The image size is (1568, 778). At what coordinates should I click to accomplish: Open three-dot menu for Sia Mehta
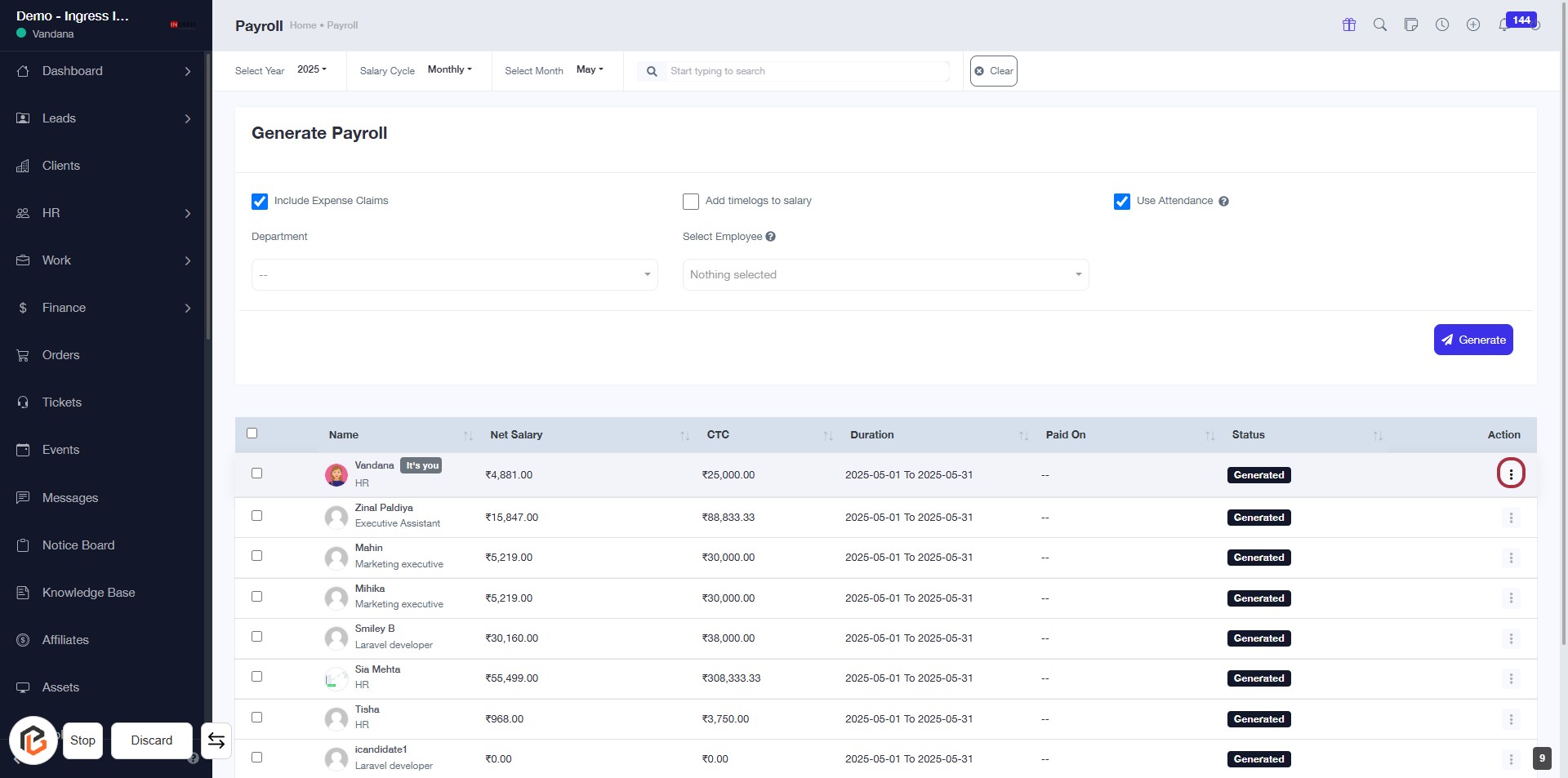click(x=1510, y=678)
